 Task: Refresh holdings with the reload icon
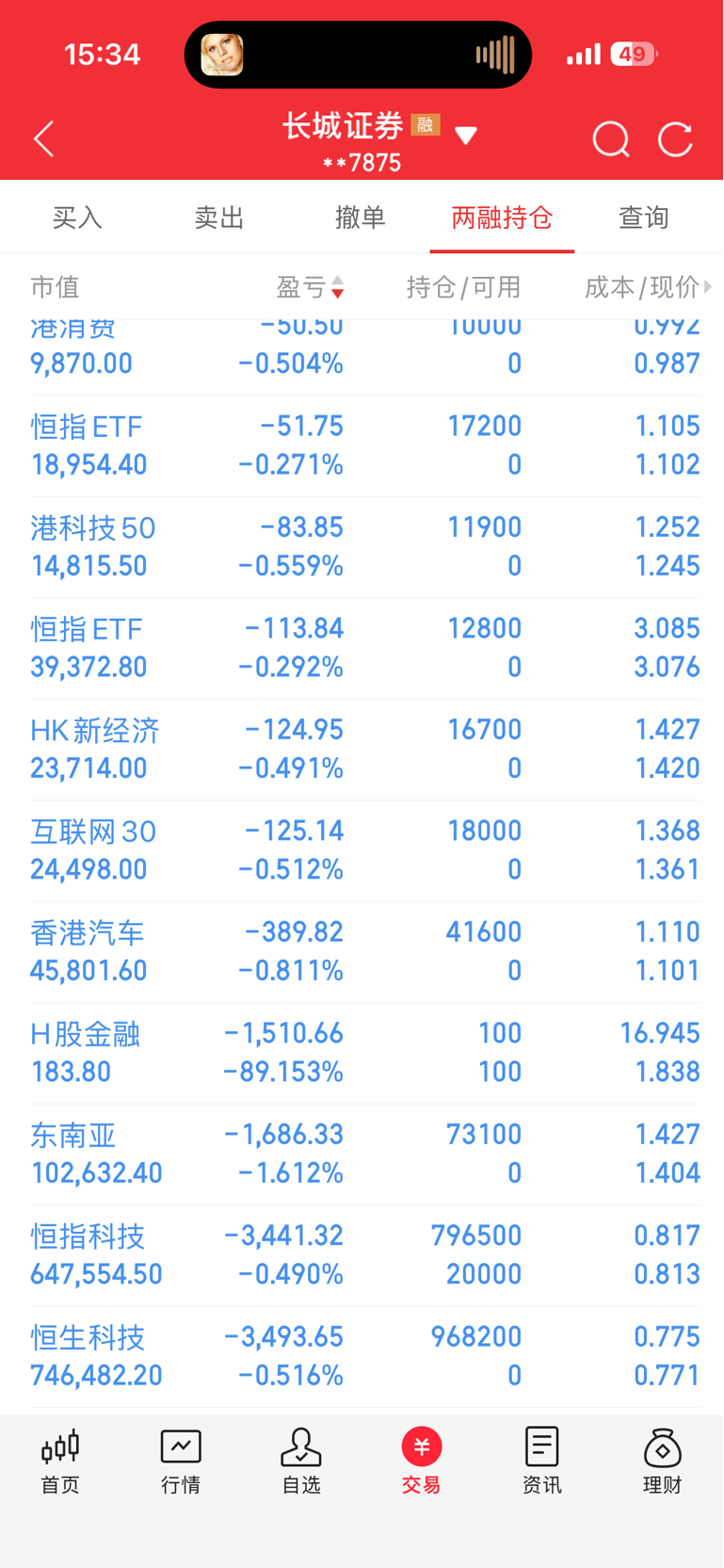[x=675, y=139]
